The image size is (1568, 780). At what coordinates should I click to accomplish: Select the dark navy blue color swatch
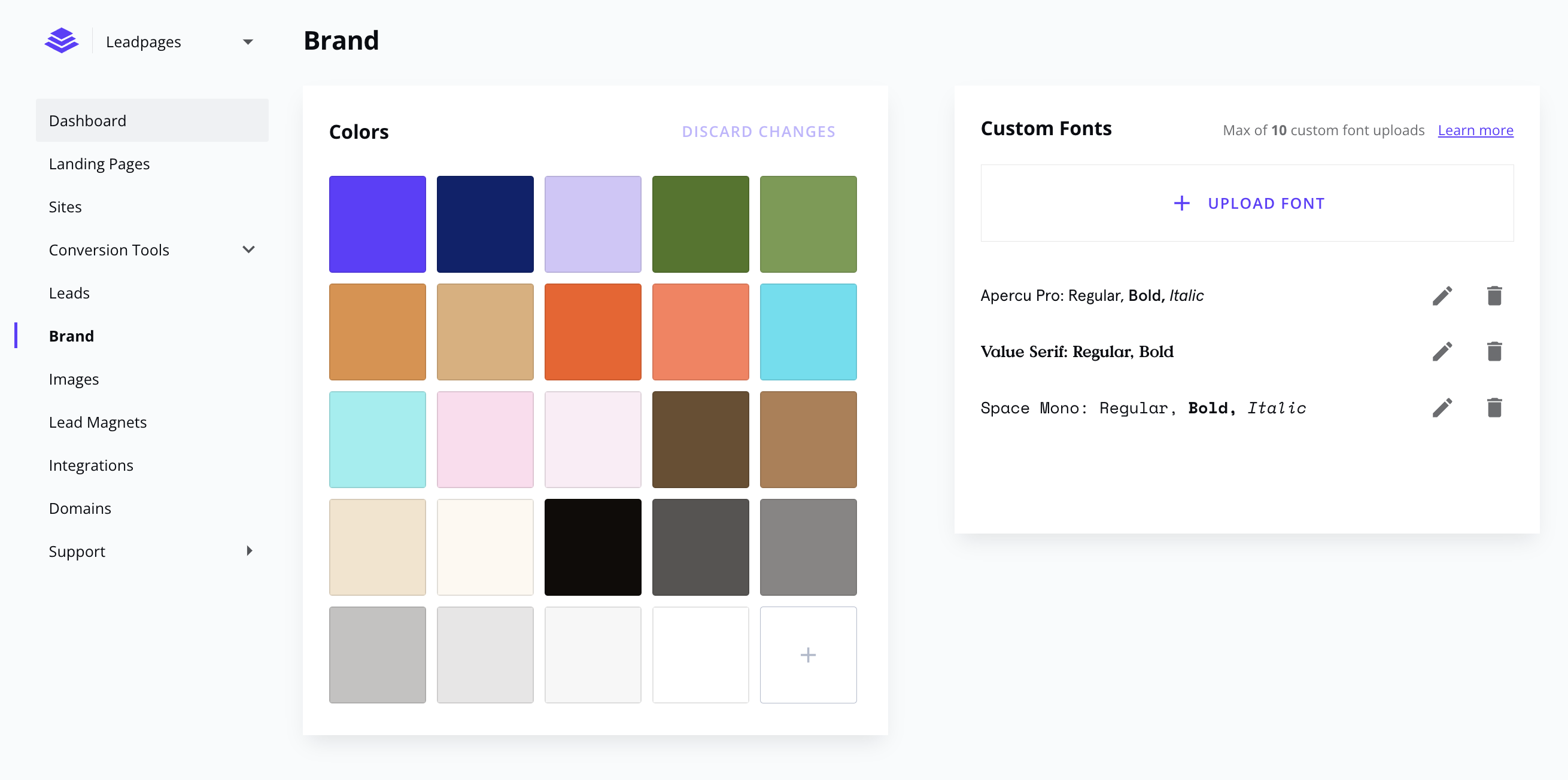point(485,224)
